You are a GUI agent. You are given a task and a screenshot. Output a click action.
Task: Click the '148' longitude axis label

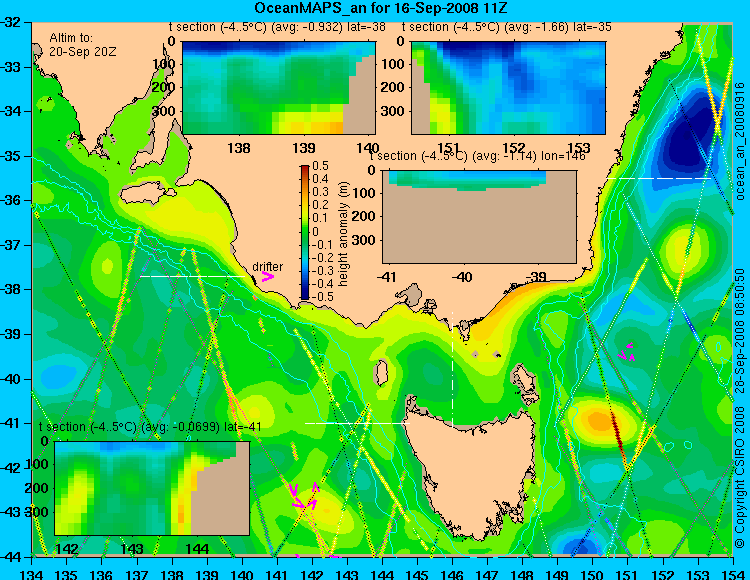(x=522, y=574)
